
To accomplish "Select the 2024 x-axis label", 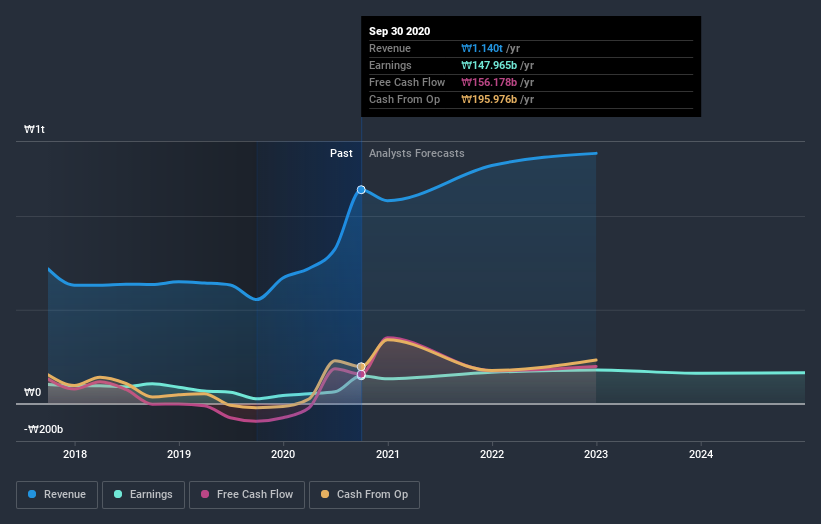I will click(701, 454).
